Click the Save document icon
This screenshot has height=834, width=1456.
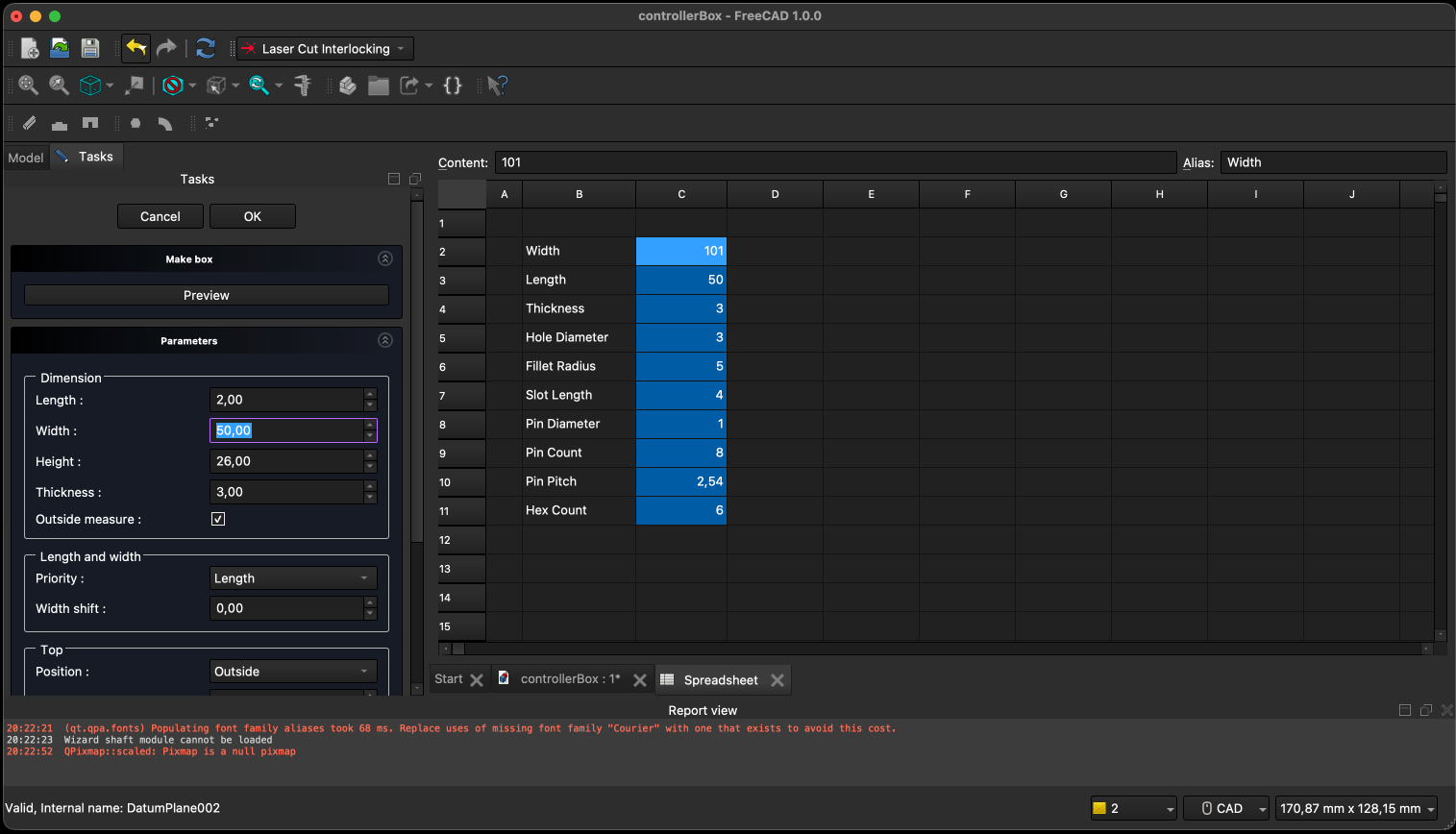tap(89, 48)
